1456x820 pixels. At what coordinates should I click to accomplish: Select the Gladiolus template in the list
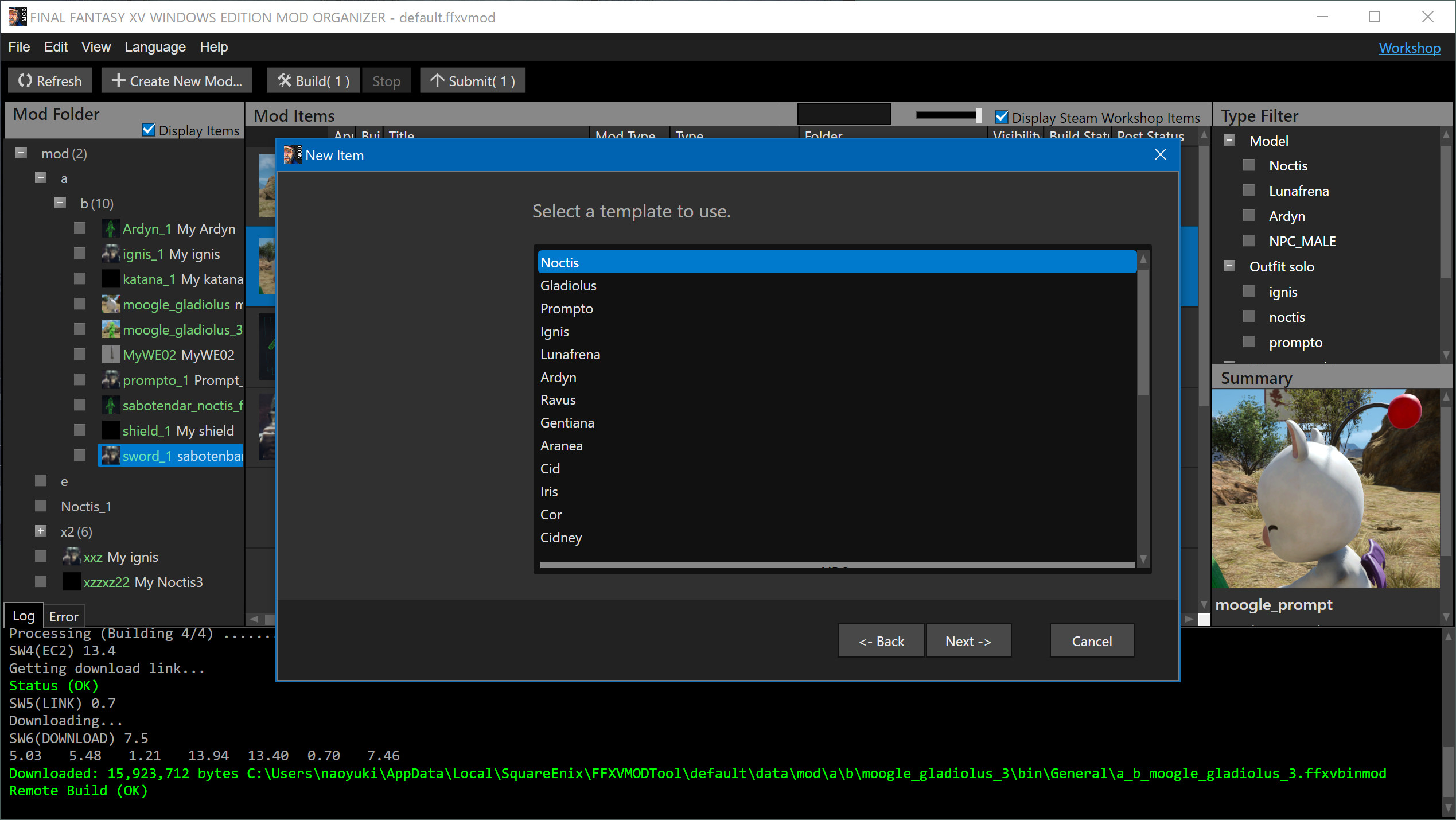click(x=568, y=285)
